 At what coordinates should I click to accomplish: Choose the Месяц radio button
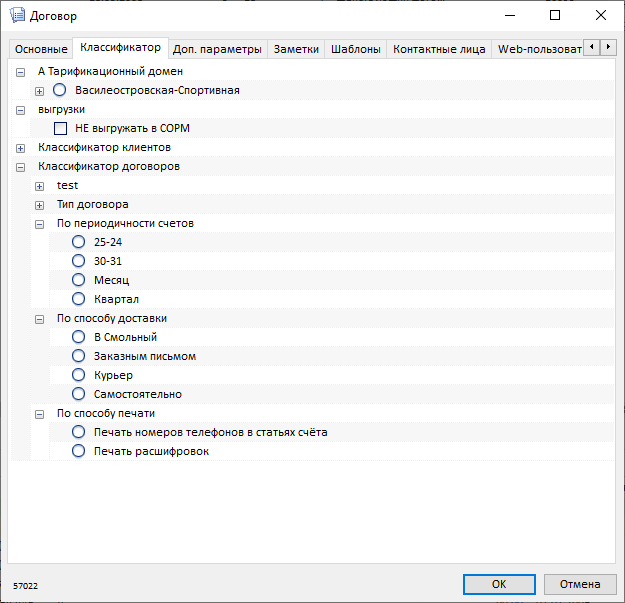coord(79,280)
